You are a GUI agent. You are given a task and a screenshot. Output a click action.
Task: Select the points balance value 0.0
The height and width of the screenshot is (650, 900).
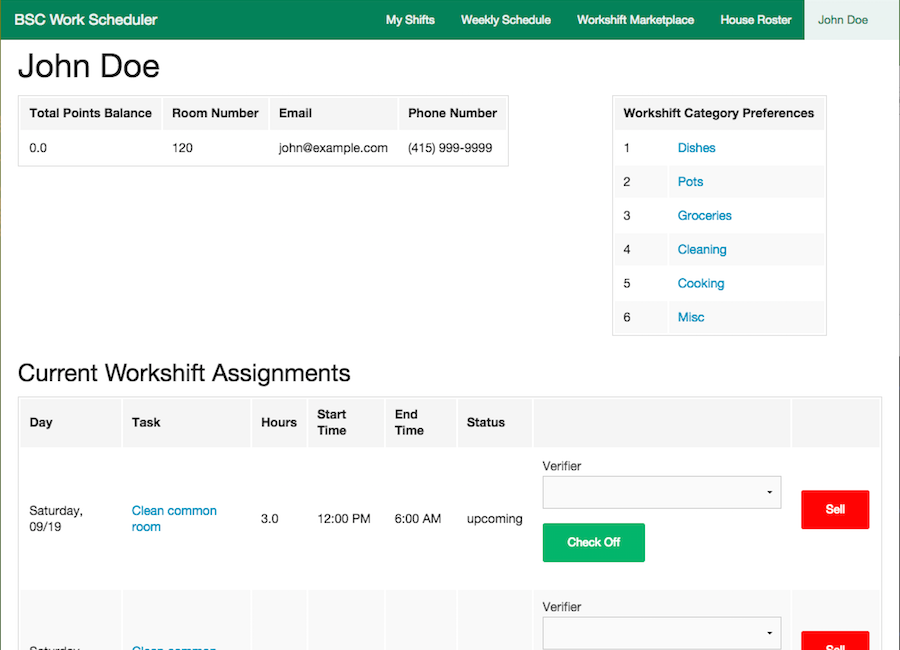[x=38, y=148]
